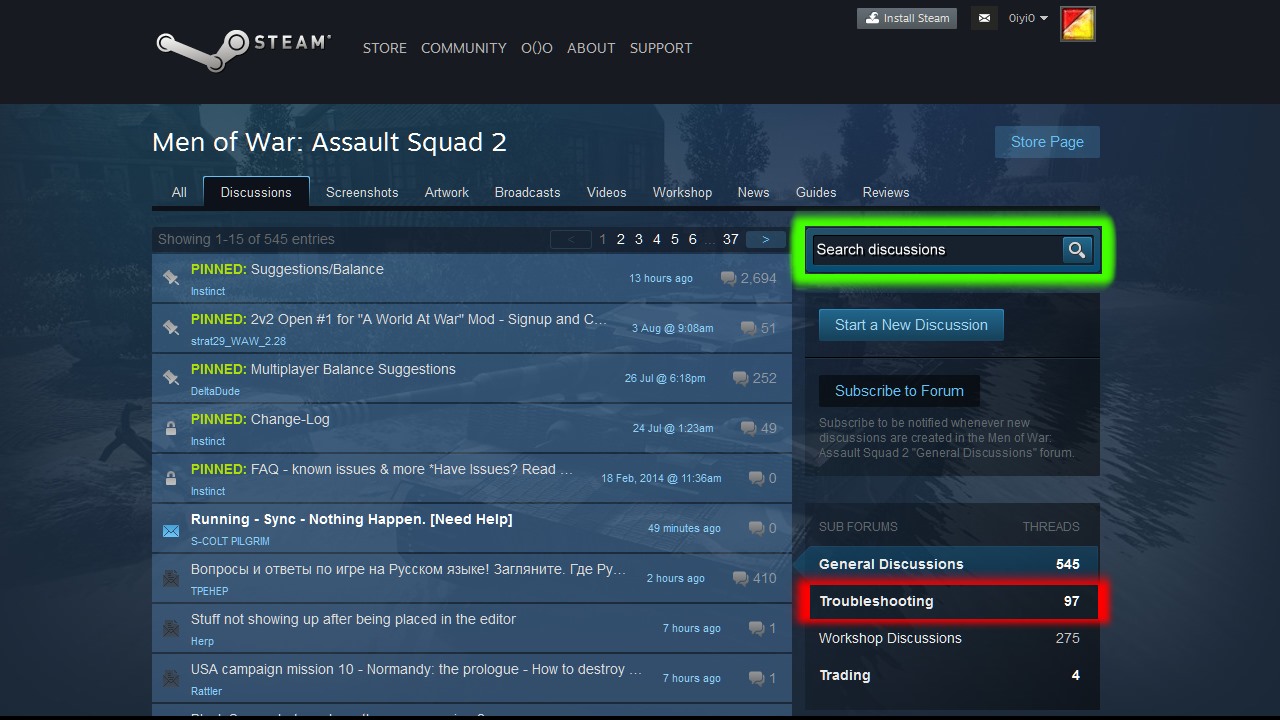This screenshot has width=1280, height=720.
Task: Click the pin icon beside Suggestions/Balance thread
Action: coord(171,278)
